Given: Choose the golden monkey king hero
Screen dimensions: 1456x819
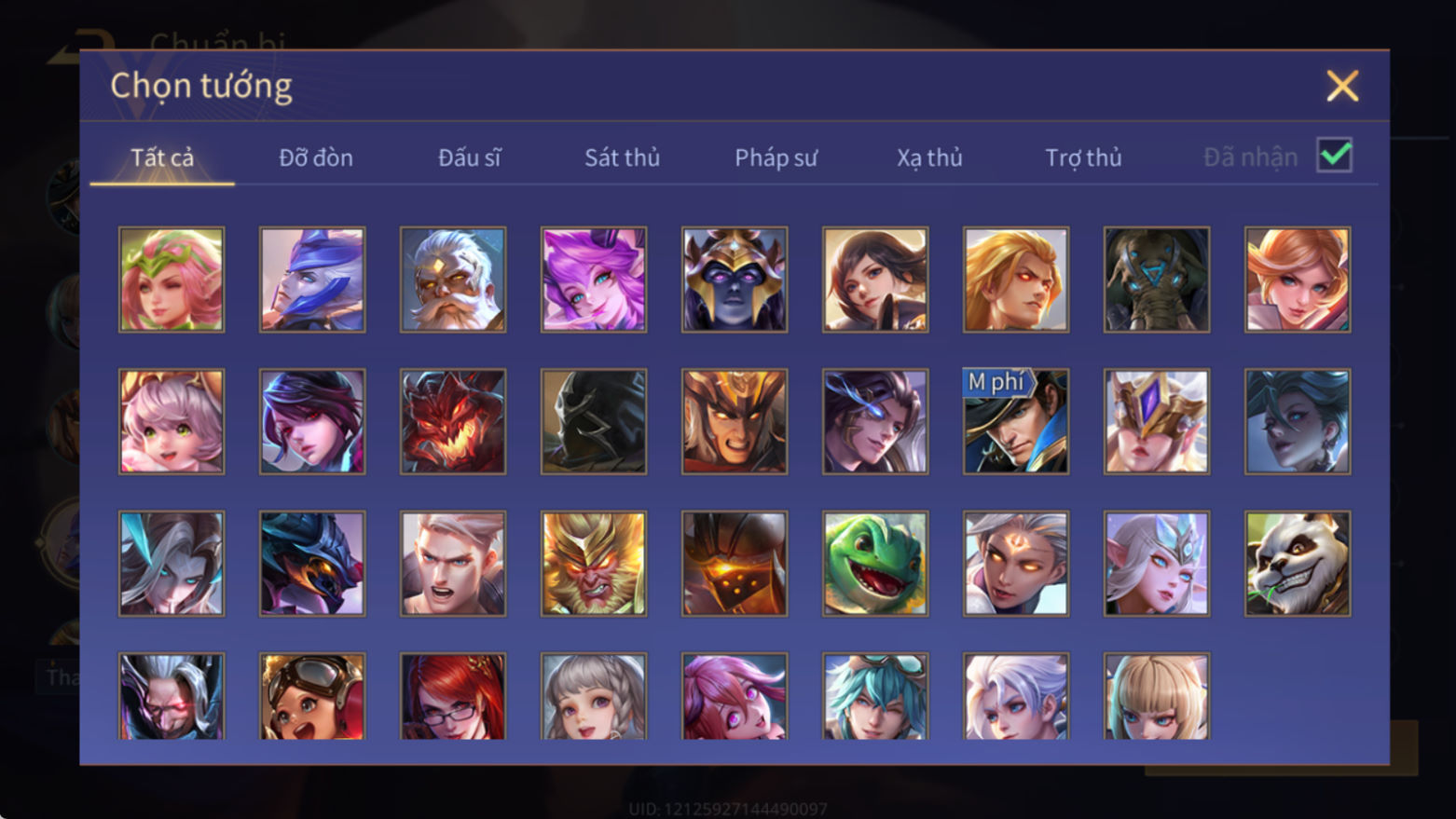Looking at the screenshot, I should [594, 563].
